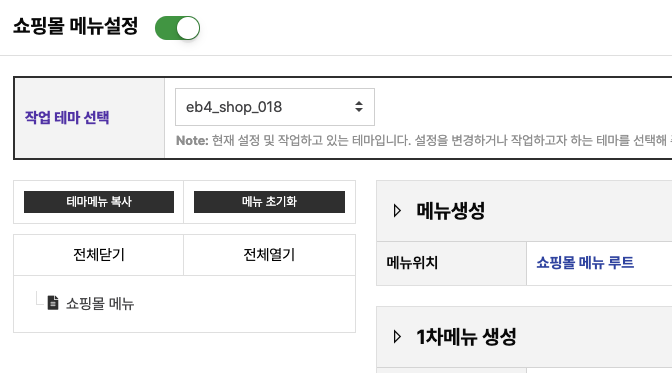Click the 쇼핑몰 메뉴설정 page title
This screenshot has height=373, width=672.
75,26
